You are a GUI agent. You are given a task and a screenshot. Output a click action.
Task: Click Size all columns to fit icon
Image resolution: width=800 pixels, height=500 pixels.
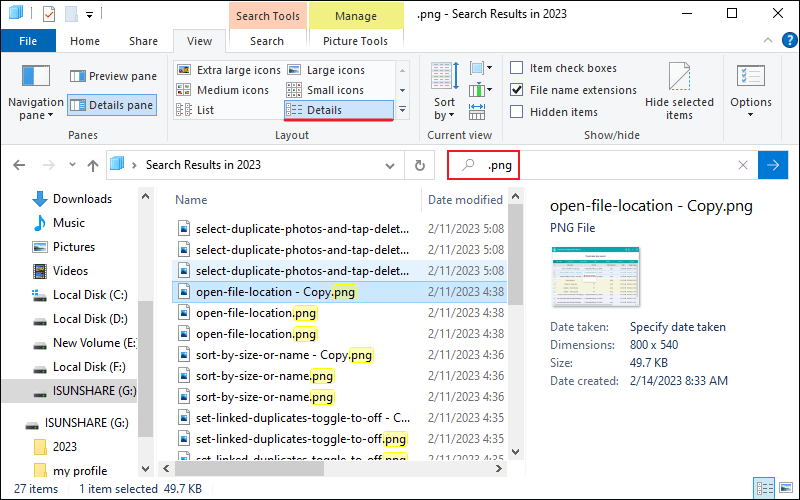pos(477,112)
